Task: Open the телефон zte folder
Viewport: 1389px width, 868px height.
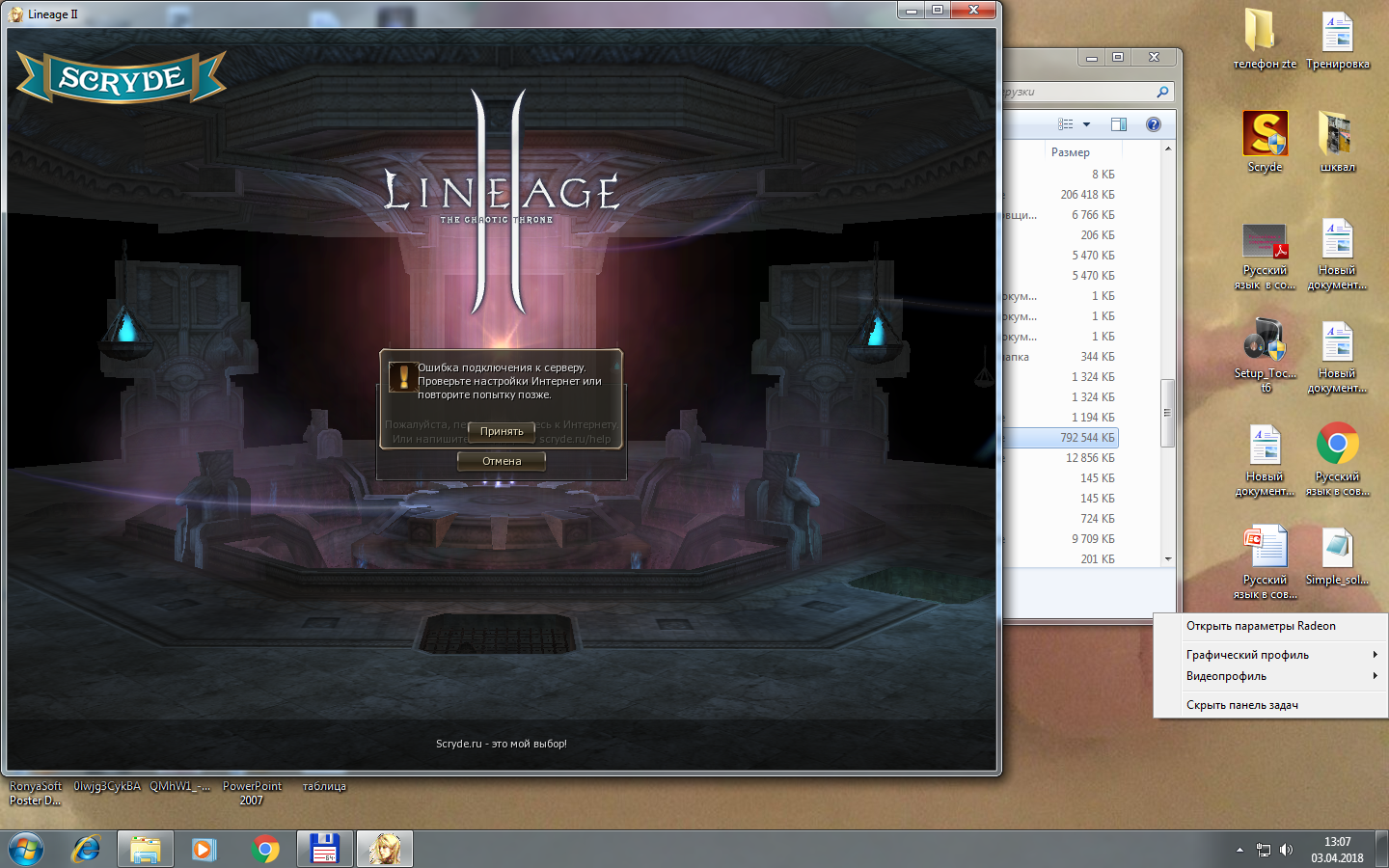Action: (x=1263, y=32)
